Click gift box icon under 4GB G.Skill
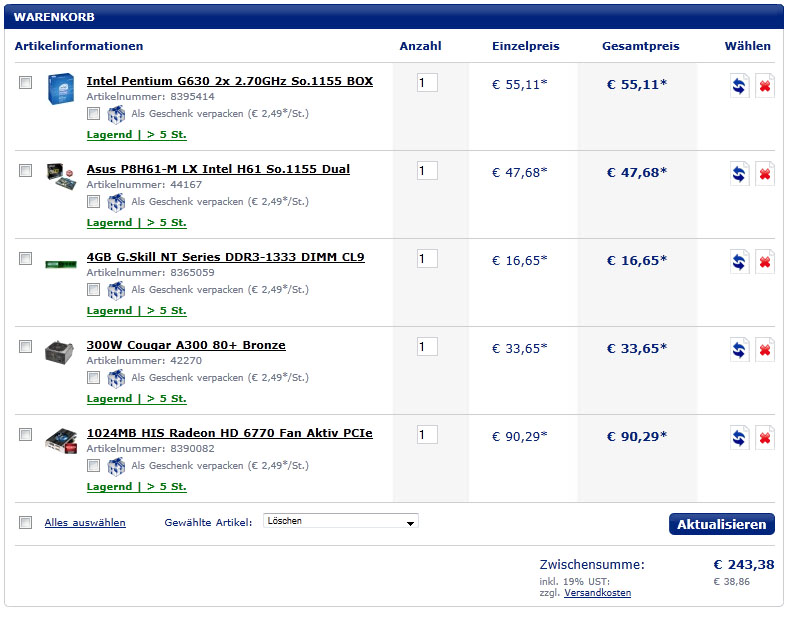The height and width of the screenshot is (617, 785). coord(116,290)
